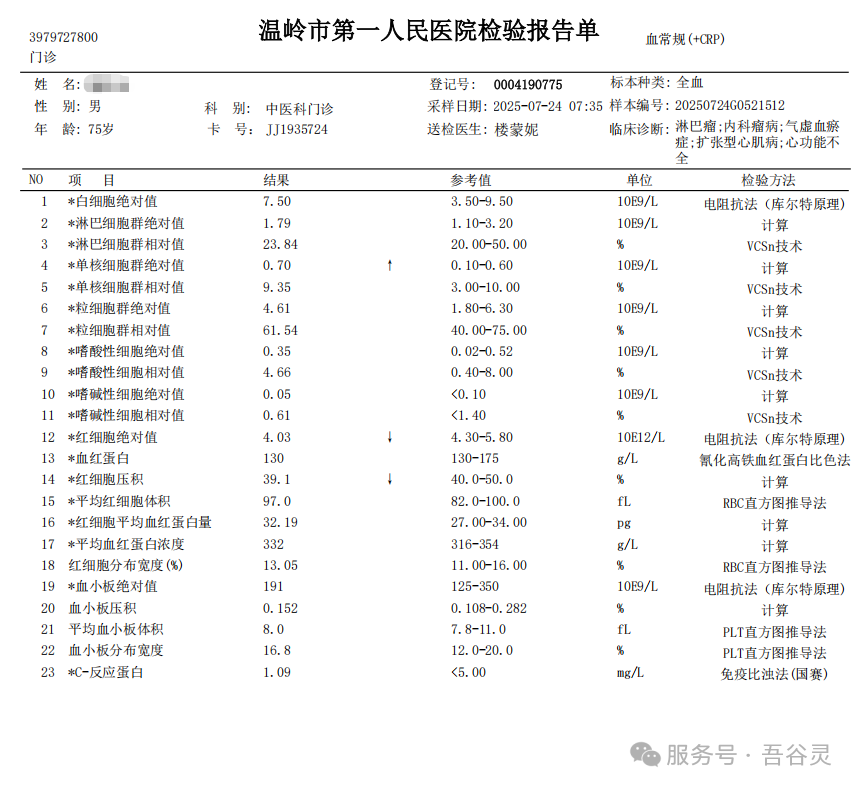Click the clinical diagnosis text starting "淋巴瘤;内科瘤病"
This screenshot has height=789, width=859.
758,142
